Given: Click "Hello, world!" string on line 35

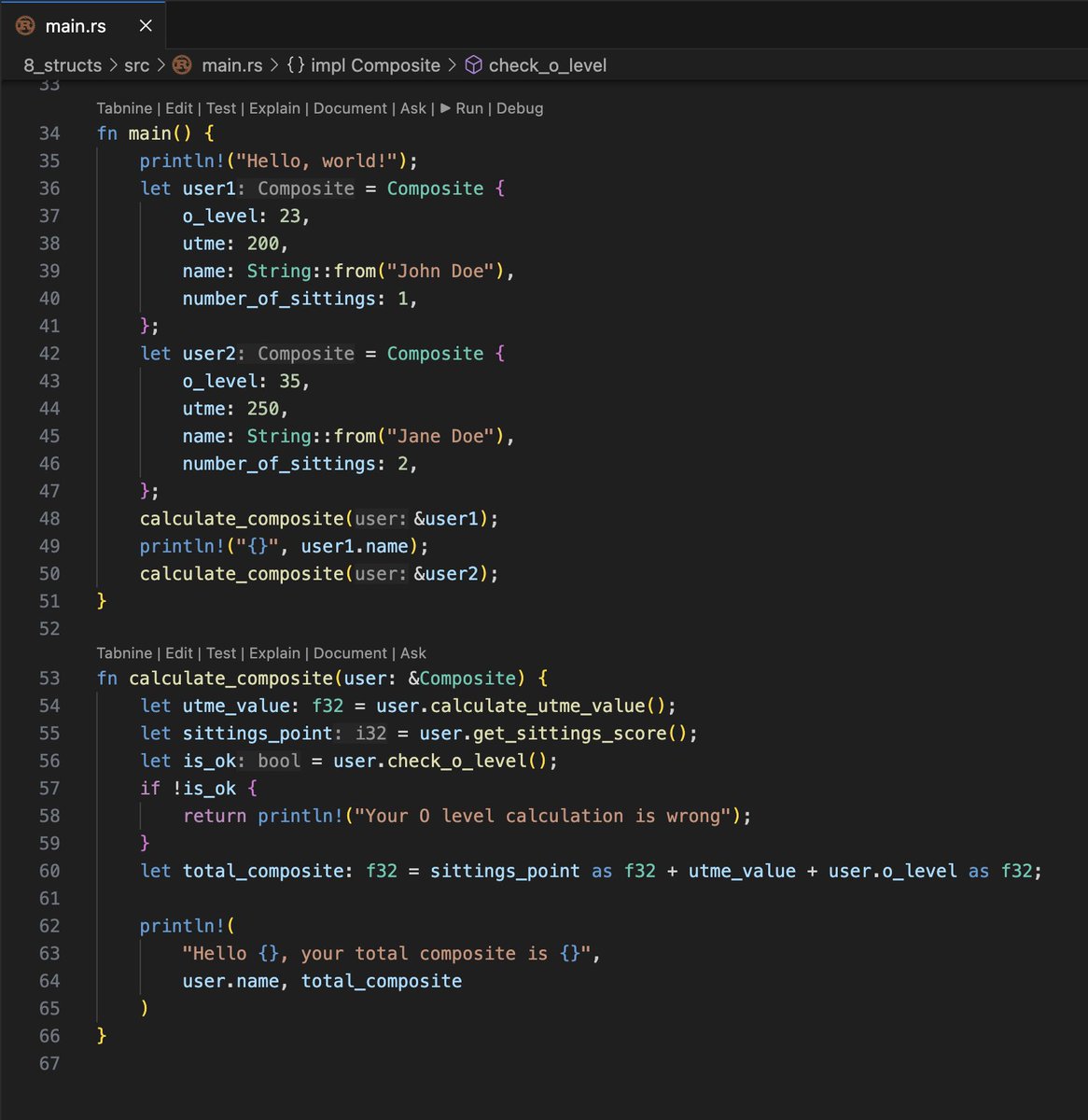Looking at the screenshot, I should pyautogui.click(x=316, y=161).
